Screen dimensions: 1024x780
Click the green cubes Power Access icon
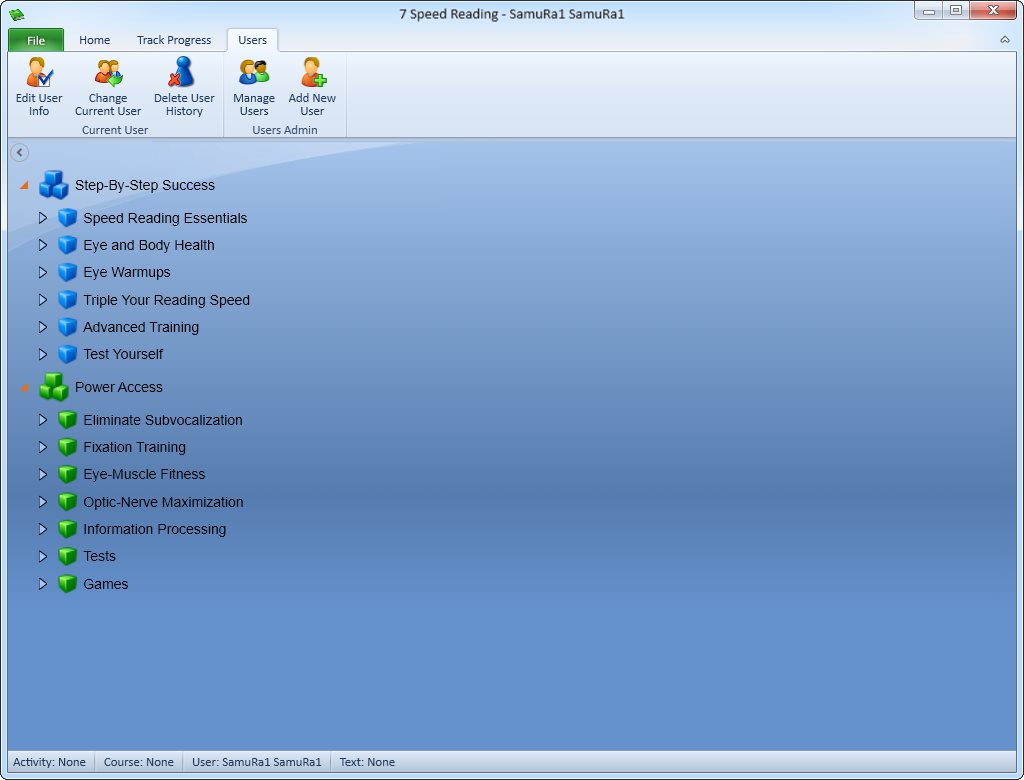pos(54,387)
